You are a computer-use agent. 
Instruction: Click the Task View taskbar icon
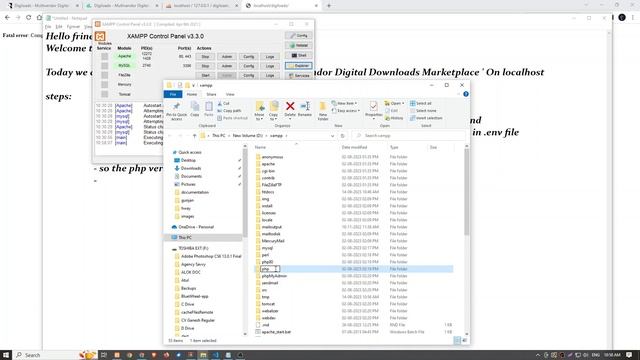[104, 355]
